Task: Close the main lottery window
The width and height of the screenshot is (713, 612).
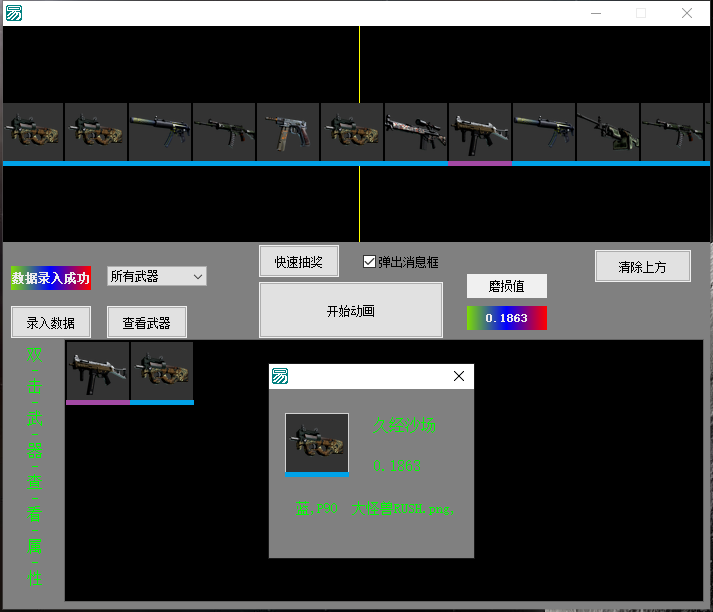Action: pos(687,13)
